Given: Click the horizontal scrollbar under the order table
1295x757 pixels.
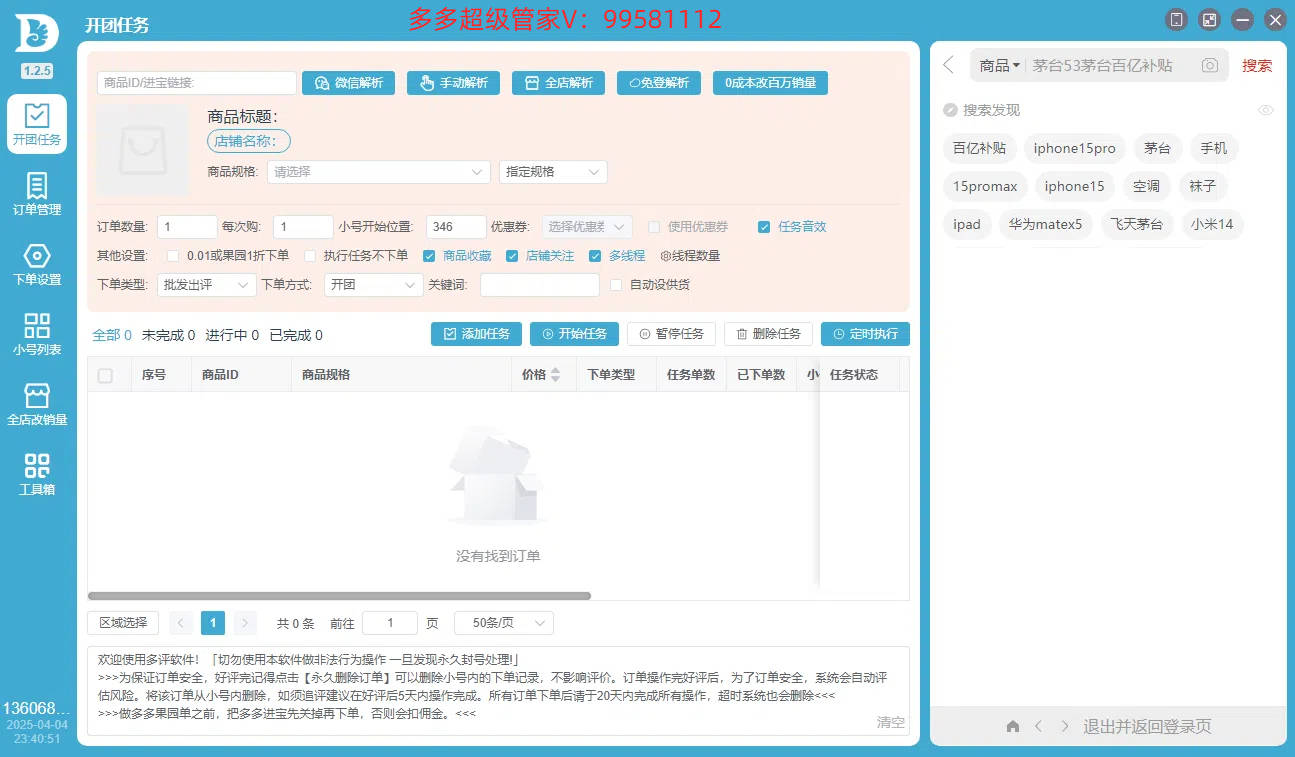Looking at the screenshot, I should tap(340, 596).
